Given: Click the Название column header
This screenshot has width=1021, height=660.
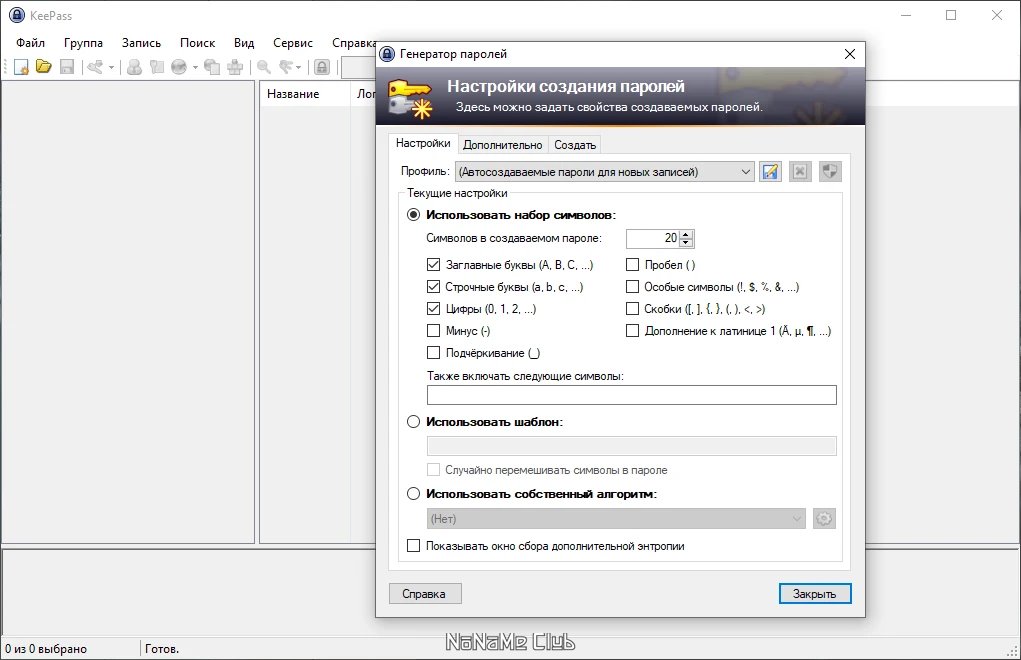Looking at the screenshot, I should tap(305, 94).
